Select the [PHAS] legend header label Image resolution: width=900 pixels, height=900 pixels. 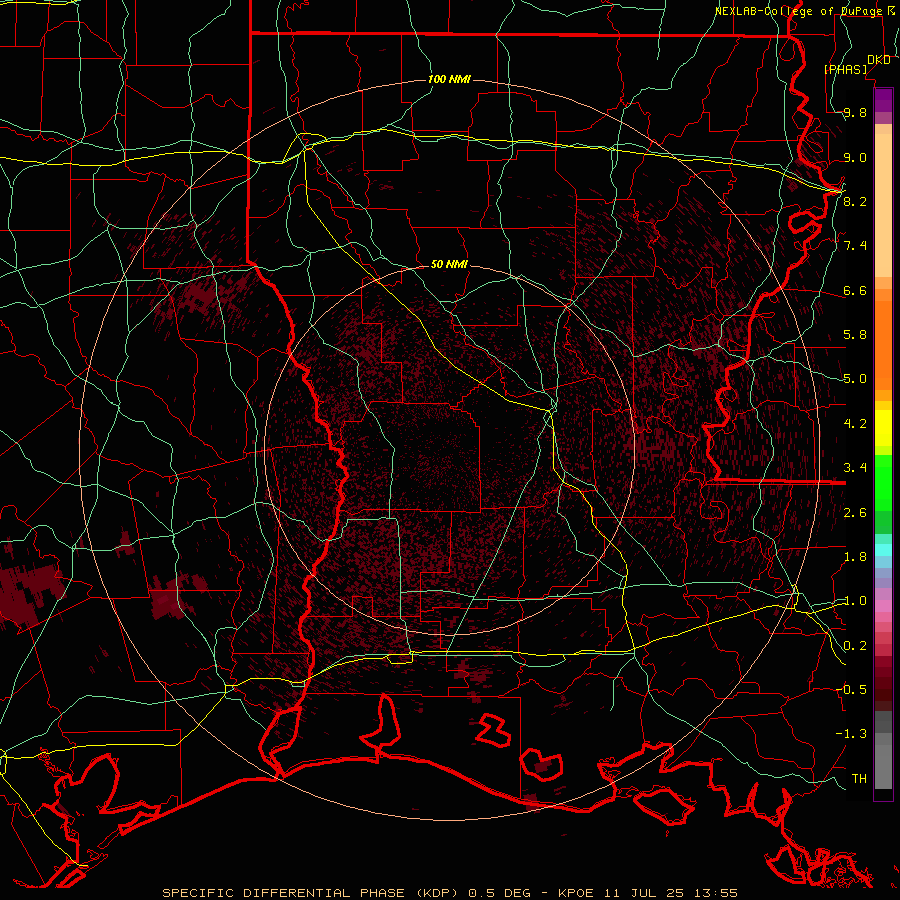pyautogui.click(x=845, y=69)
